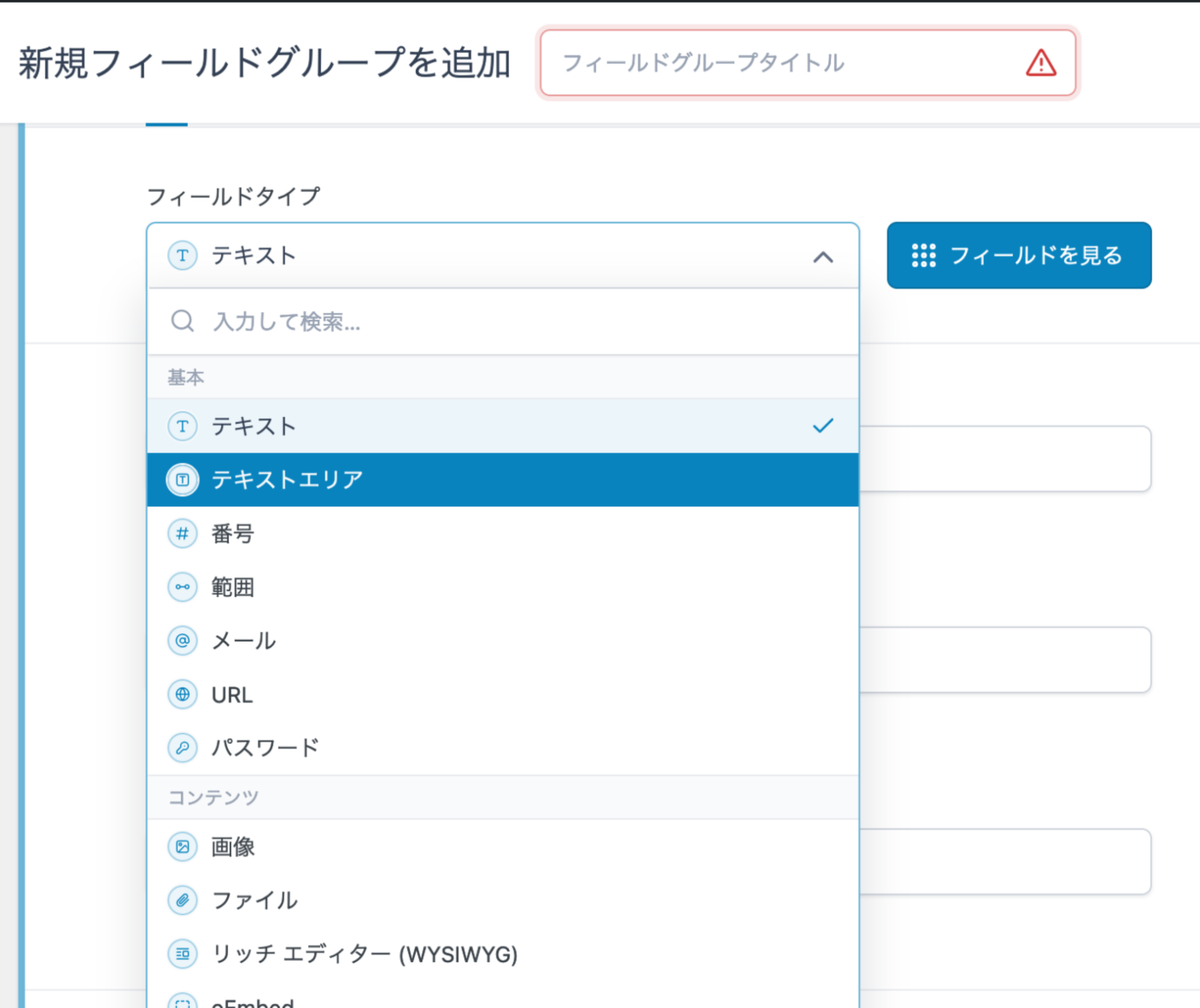Collapse the field type dropdown chevron
The height and width of the screenshot is (1008, 1200).
click(822, 257)
